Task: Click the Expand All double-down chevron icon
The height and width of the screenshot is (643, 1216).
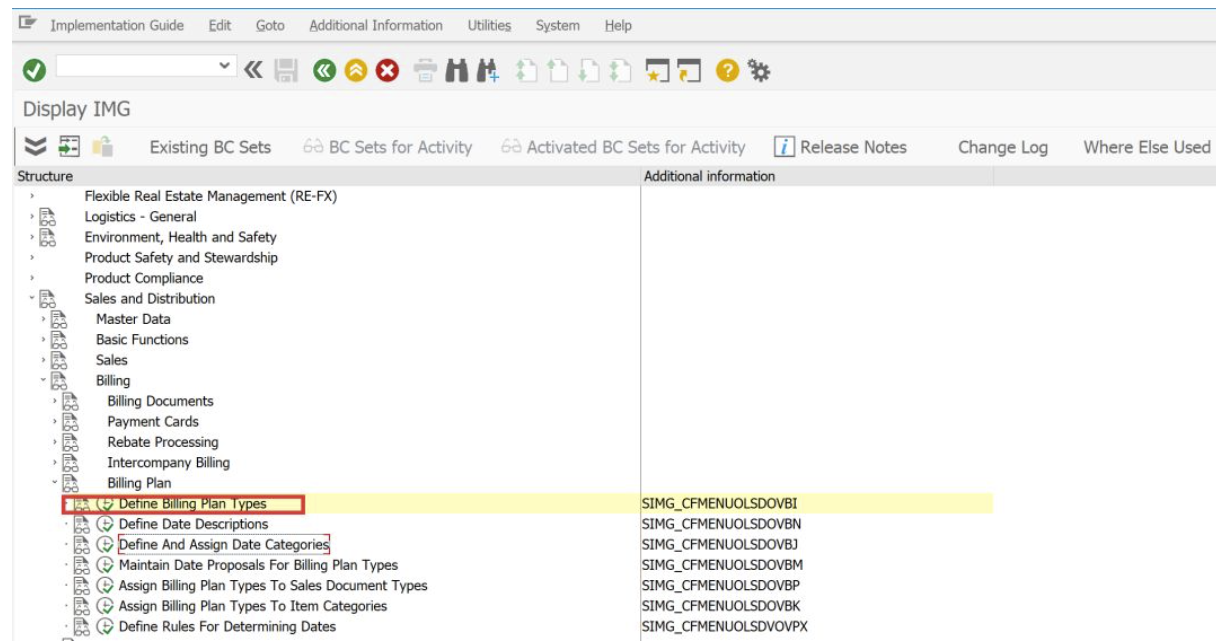Action: [x=35, y=147]
